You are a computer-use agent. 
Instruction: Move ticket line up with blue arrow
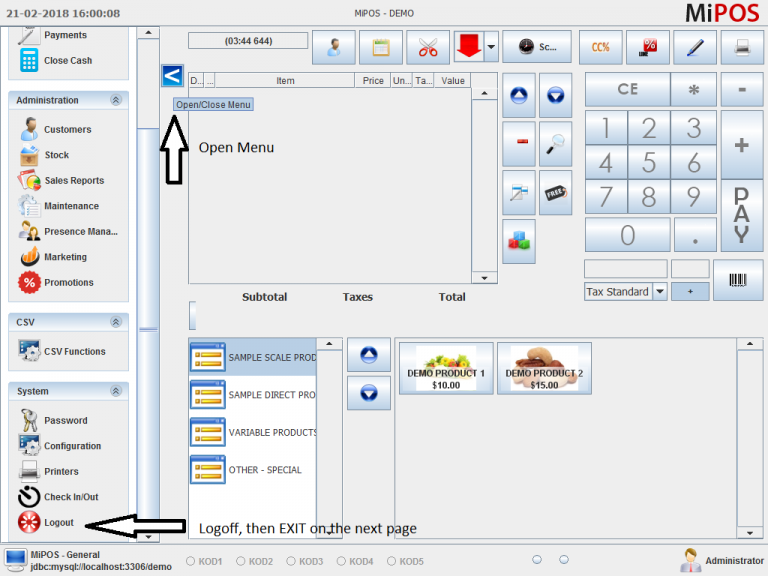point(519,95)
